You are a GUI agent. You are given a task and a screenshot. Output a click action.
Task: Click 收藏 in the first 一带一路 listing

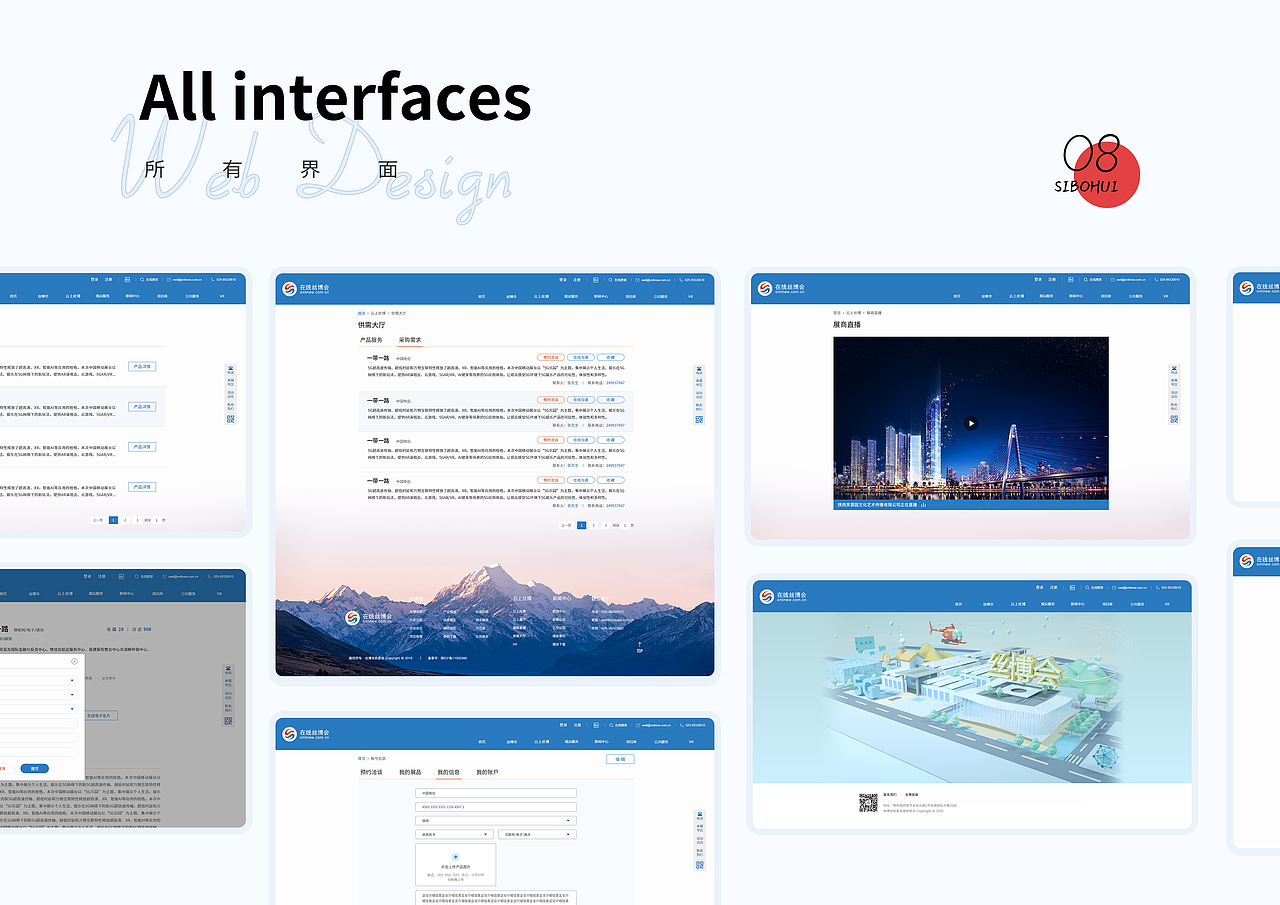pyautogui.click(x=610, y=357)
